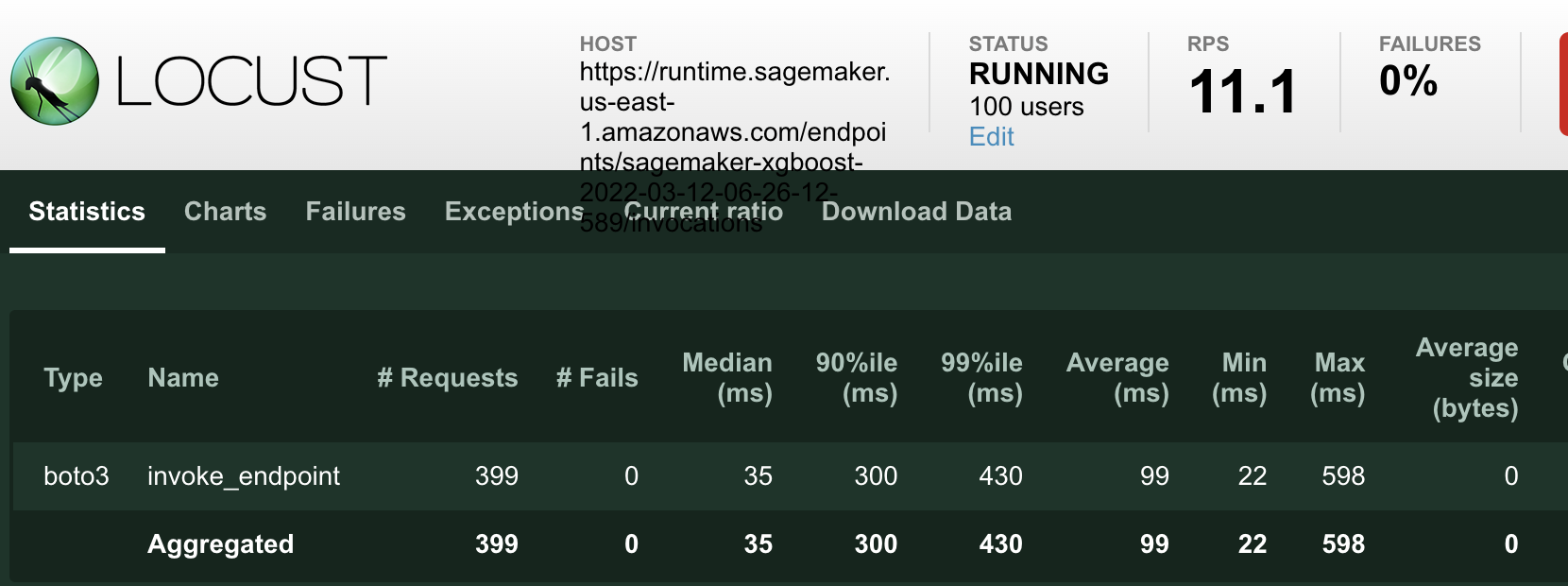Screen dimensions: 1568x586
Task: Click the LOCUST wordmark
Action: (251, 81)
